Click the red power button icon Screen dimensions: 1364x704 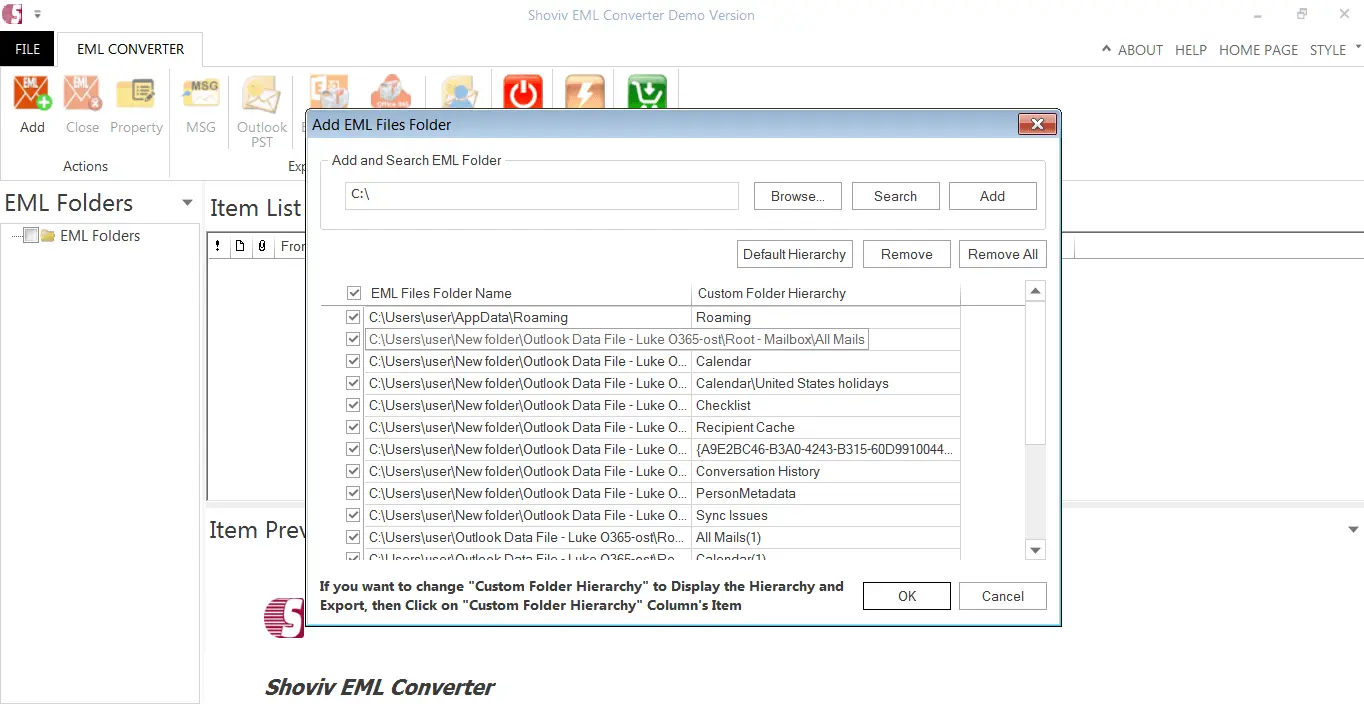(x=522, y=91)
